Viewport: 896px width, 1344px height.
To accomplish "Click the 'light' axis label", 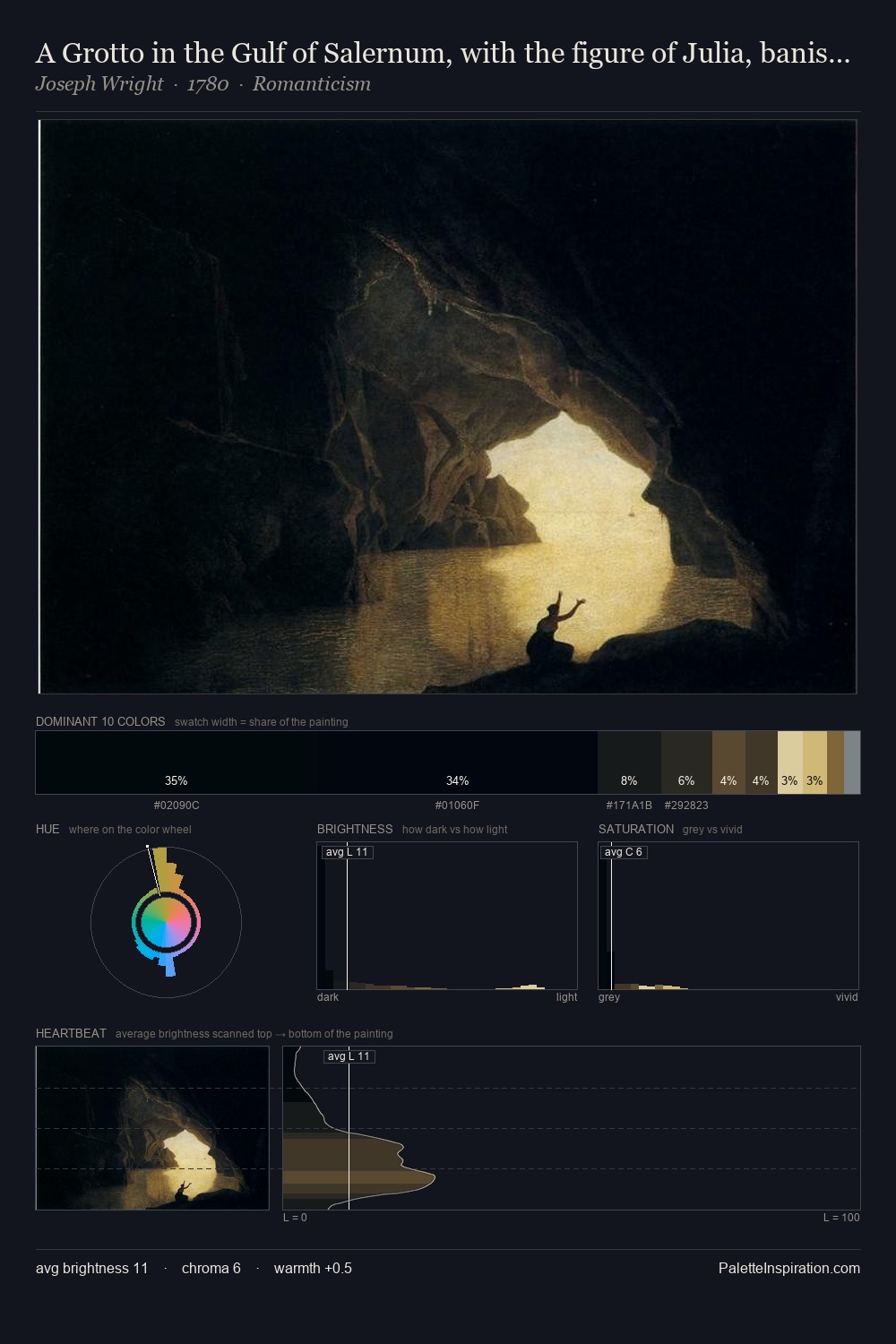I will click(x=566, y=997).
